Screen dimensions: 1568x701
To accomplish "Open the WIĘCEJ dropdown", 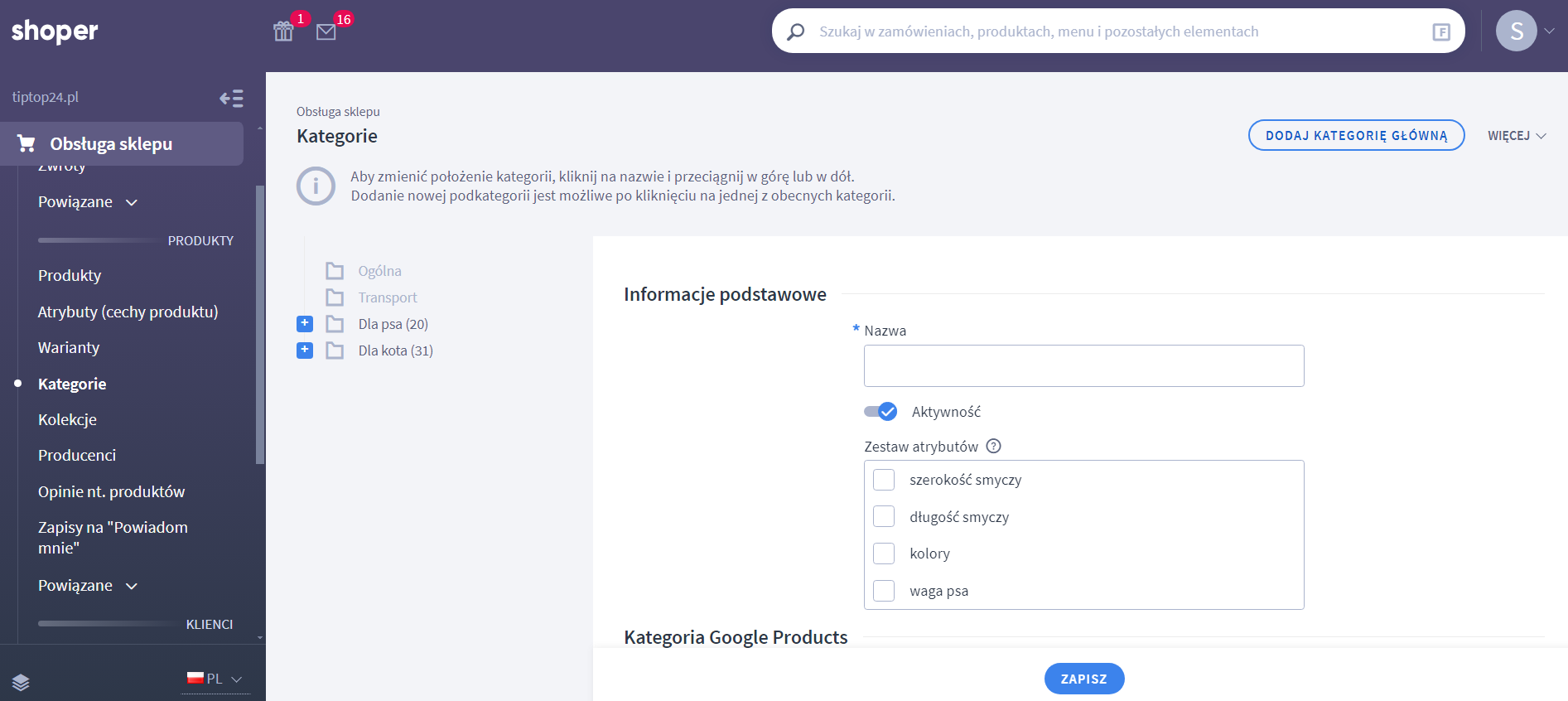I will [1516, 136].
